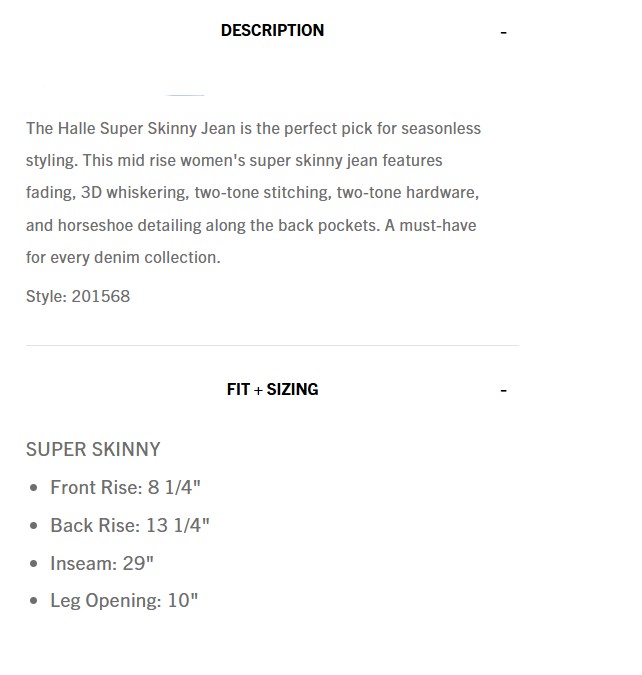Click the line mentioning horseshoe detailing
Image resolution: width=642 pixels, height=675 pixels.
(251, 225)
